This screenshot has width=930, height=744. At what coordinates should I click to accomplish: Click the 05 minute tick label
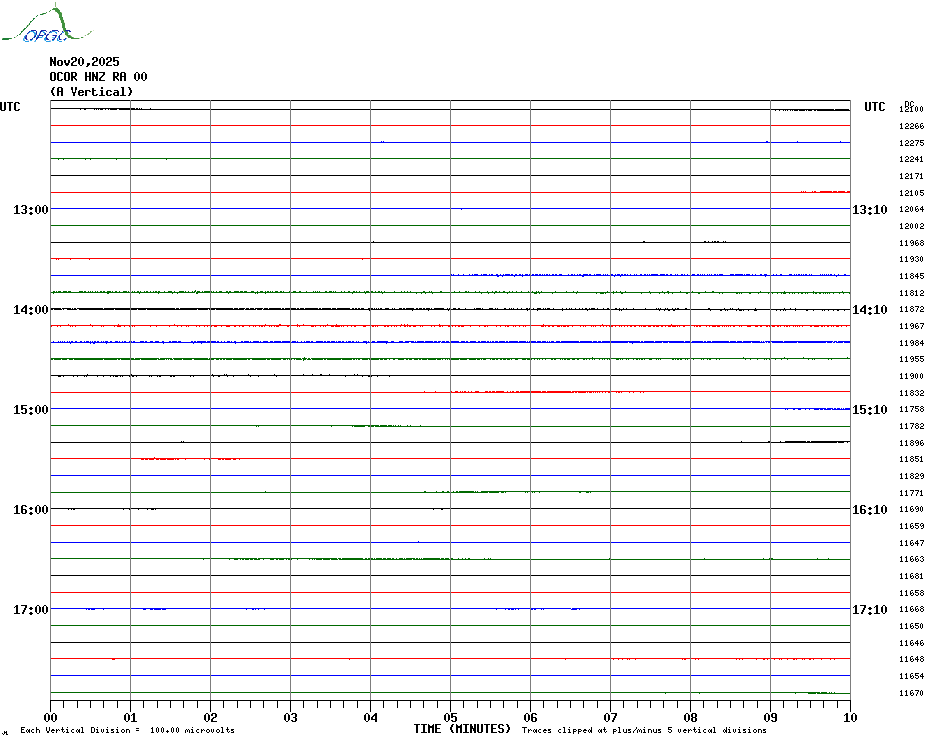tap(450, 717)
